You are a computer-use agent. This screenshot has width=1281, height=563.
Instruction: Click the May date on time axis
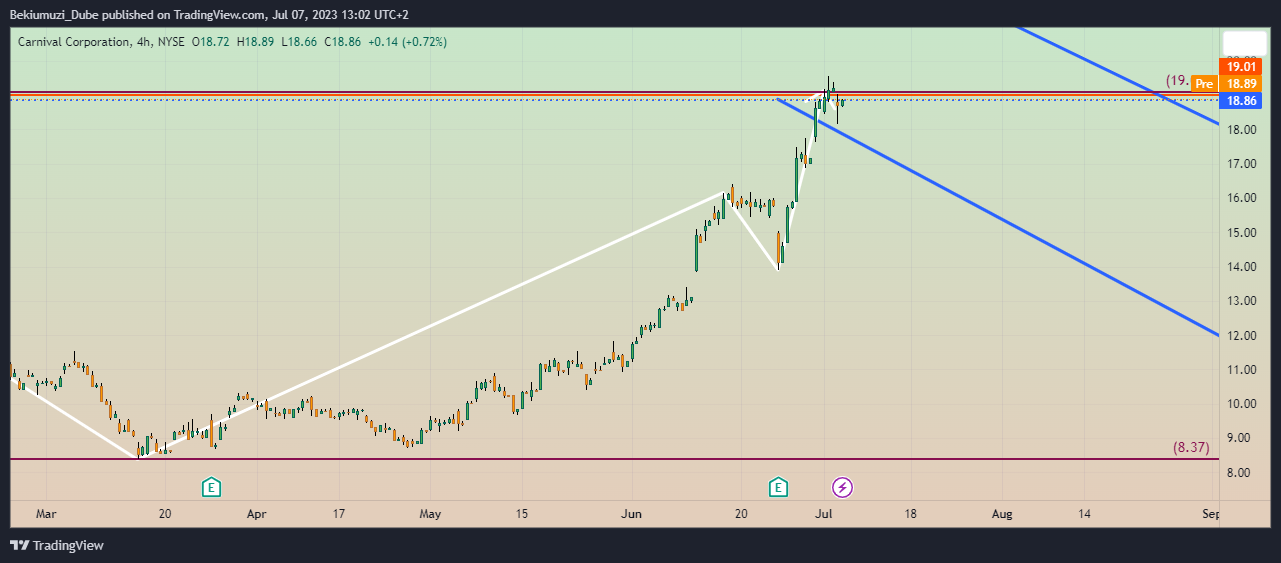(430, 514)
